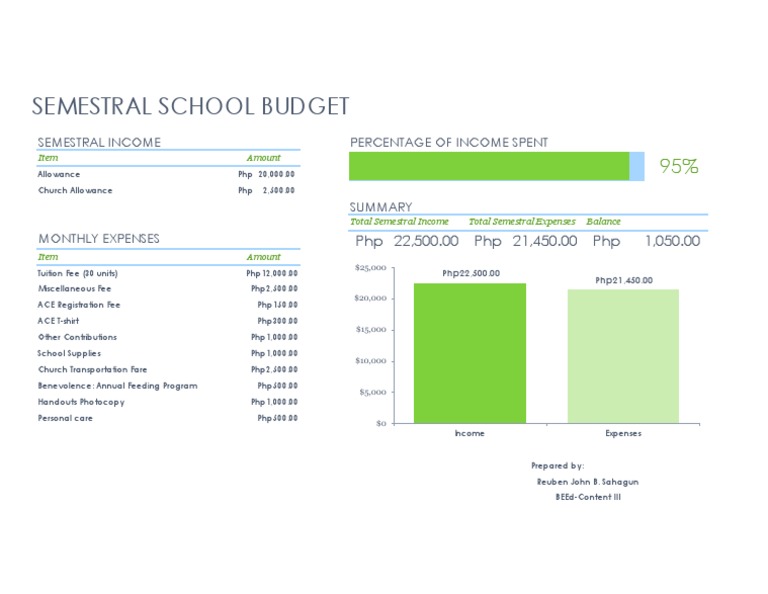Select the Reuben John B. Sahagun name
The height and width of the screenshot is (594, 768).
point(588,482)
